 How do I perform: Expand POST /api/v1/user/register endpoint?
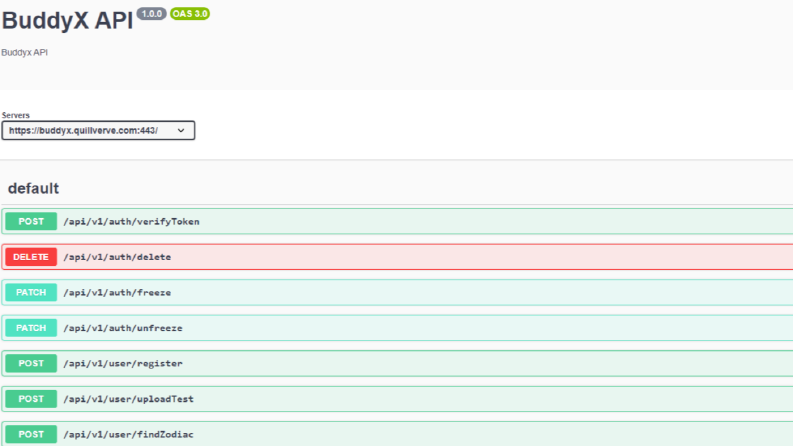[x=397, y=363]
